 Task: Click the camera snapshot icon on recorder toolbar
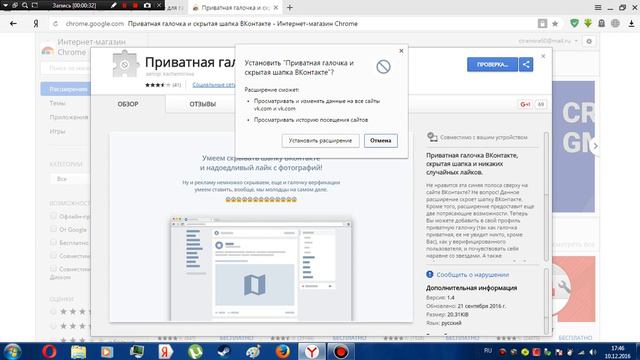point(147,5)
